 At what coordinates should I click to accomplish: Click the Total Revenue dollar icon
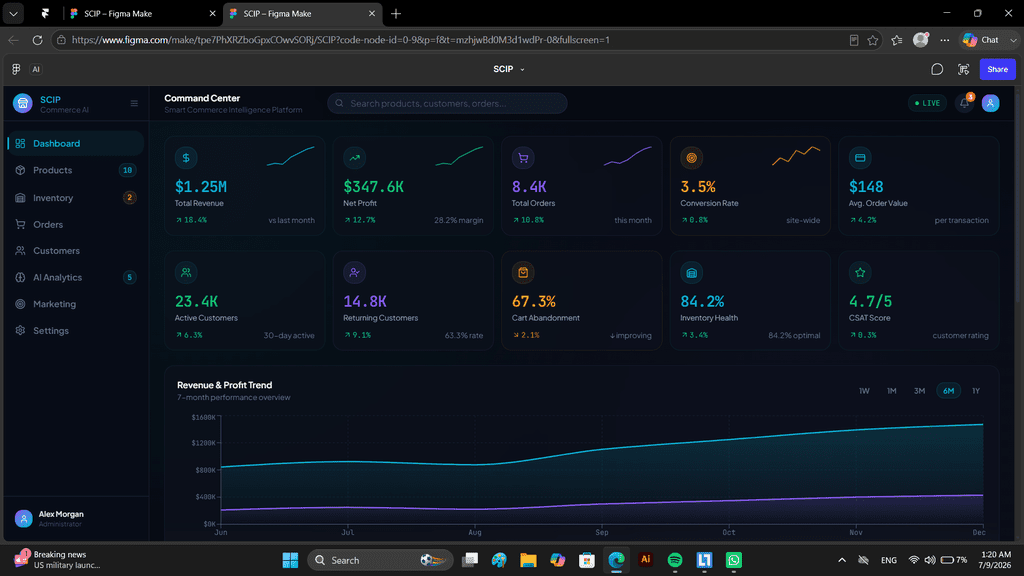186,158
